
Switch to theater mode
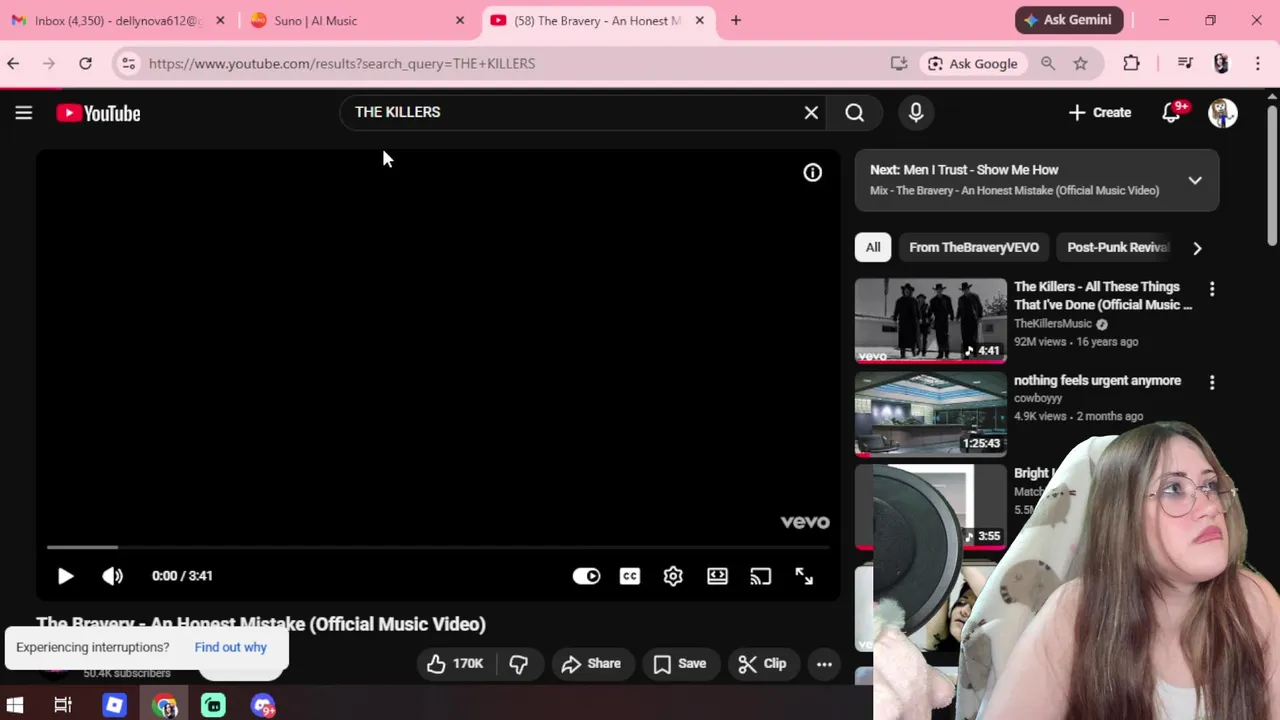[717, 576]
